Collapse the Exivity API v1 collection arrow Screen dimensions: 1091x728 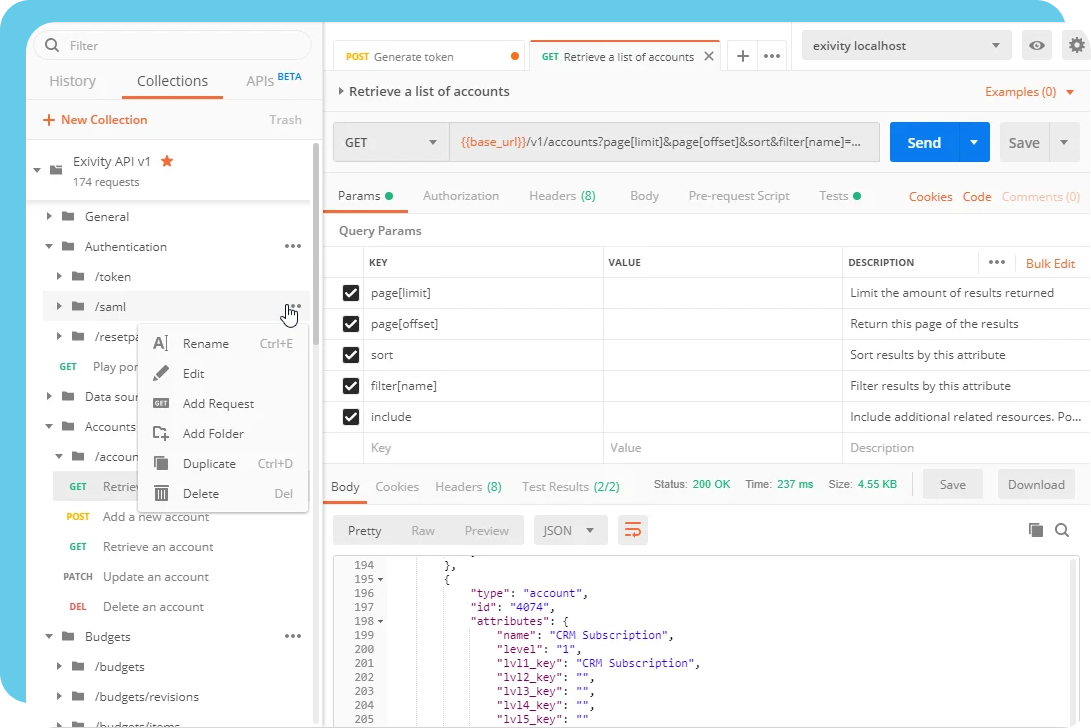(x=37, y=170)
